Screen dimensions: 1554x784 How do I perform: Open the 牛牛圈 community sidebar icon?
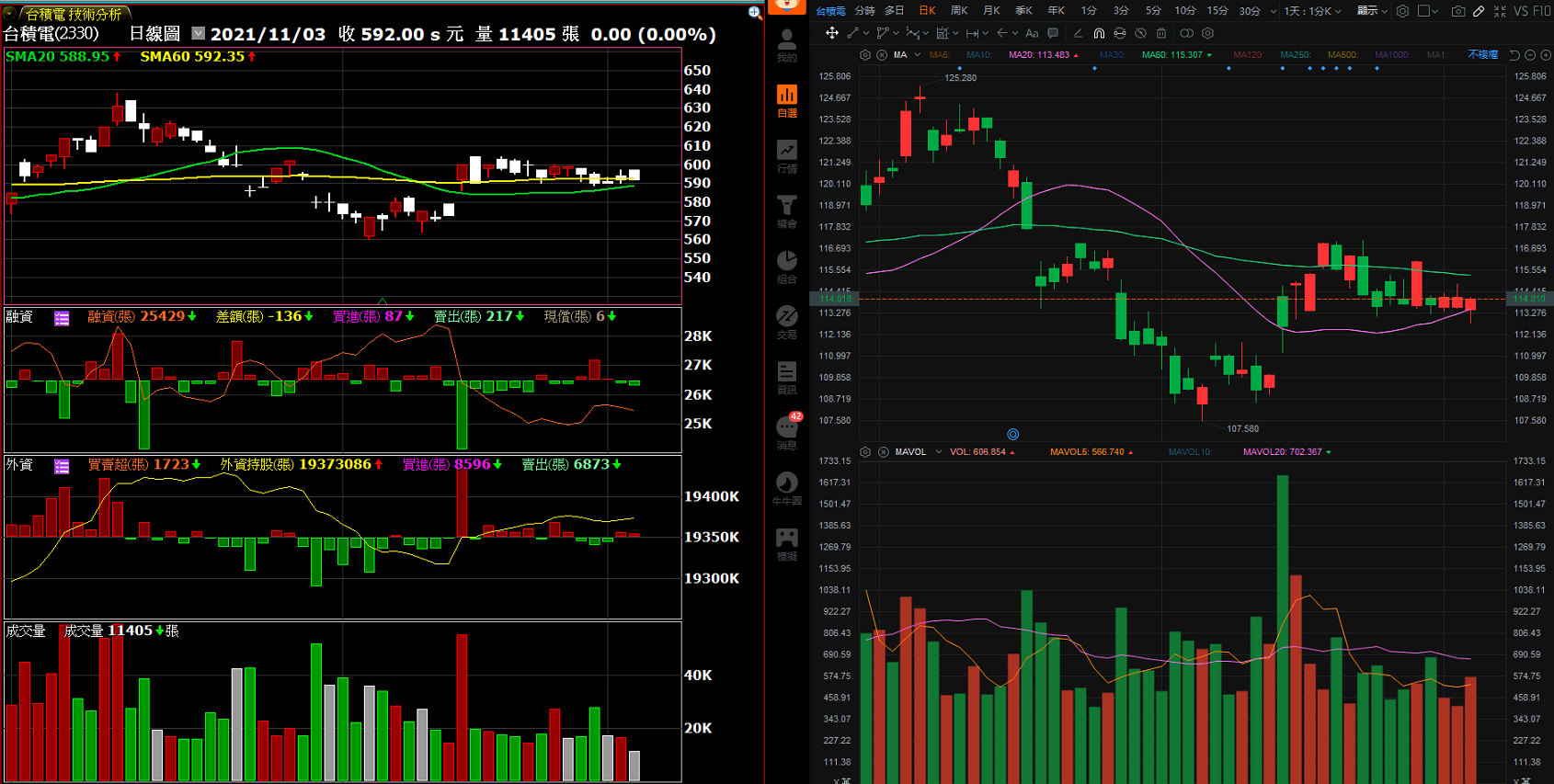click(787, 488)
